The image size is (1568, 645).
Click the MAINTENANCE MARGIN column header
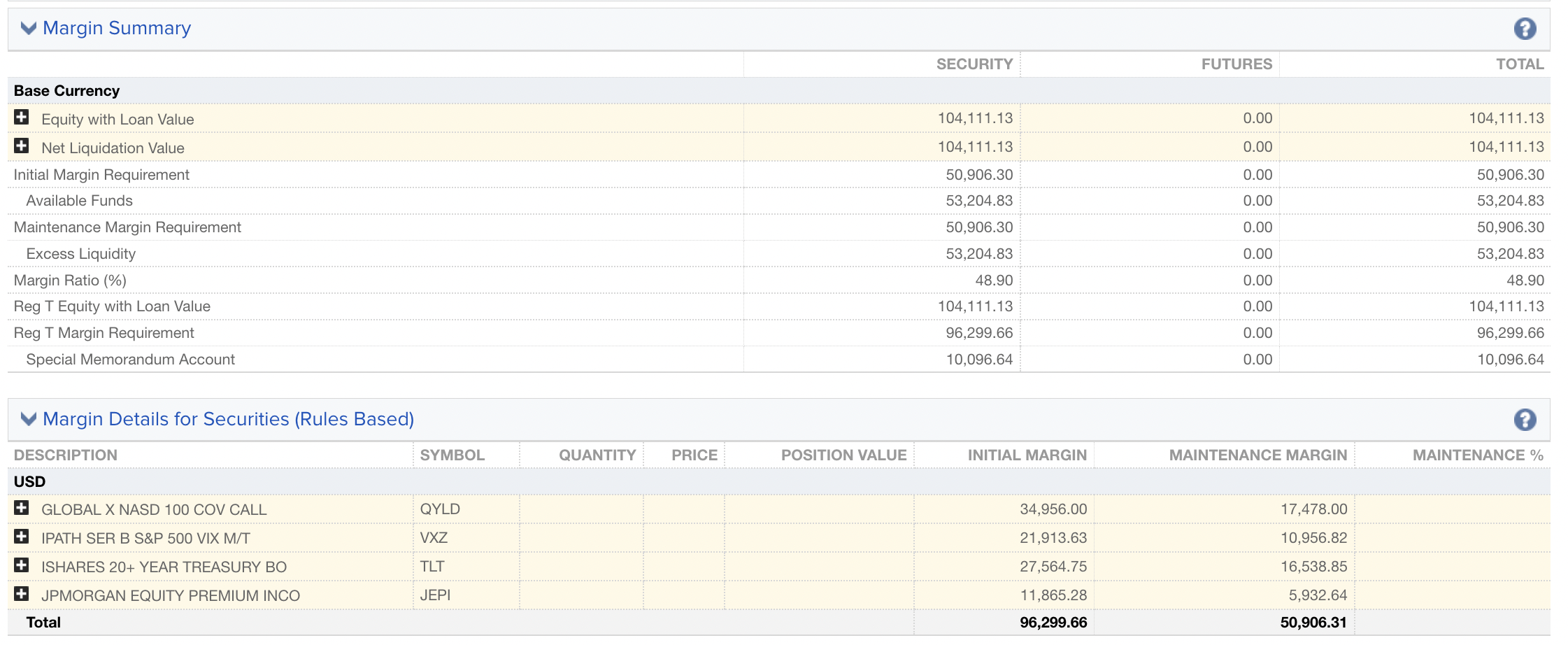[1257, 455]
